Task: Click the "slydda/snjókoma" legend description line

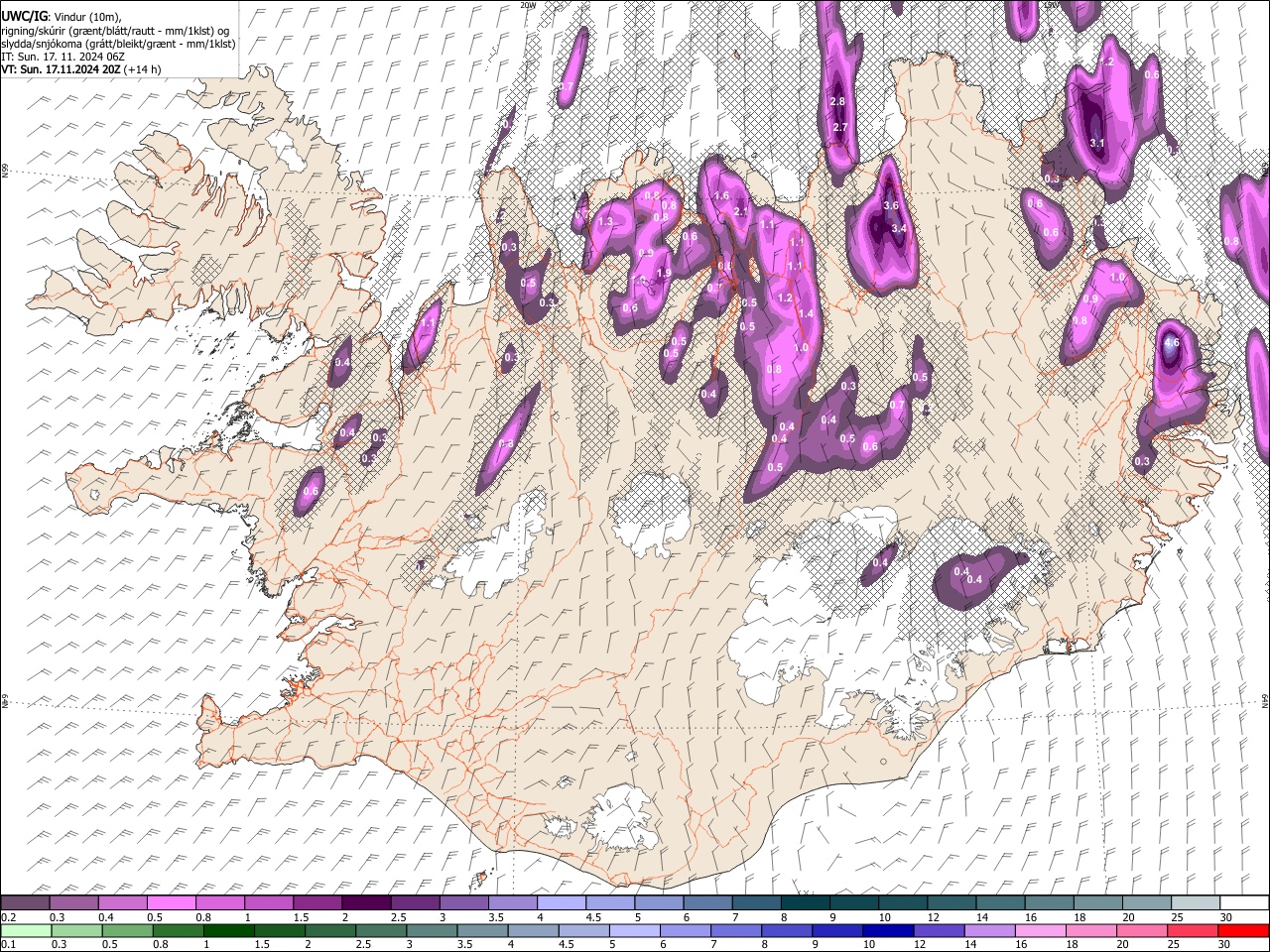Action: (118, 44)
